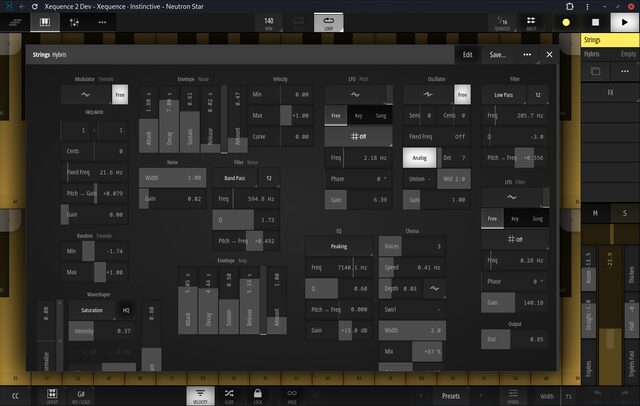Click the Edit button in Strings panel

click(467, 55)
